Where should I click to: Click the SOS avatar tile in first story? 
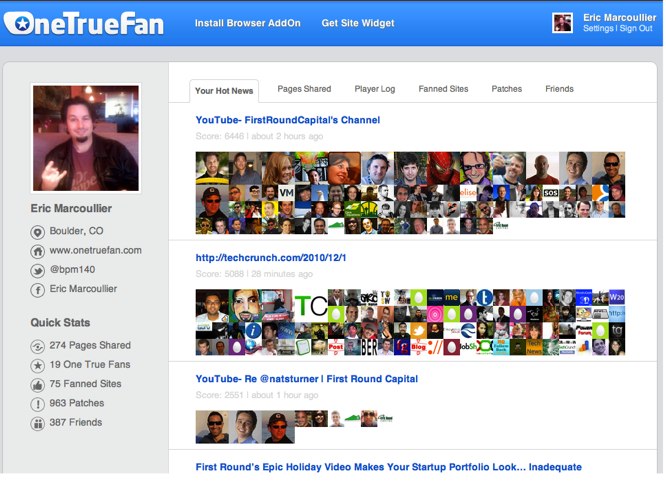pos(551,193)
